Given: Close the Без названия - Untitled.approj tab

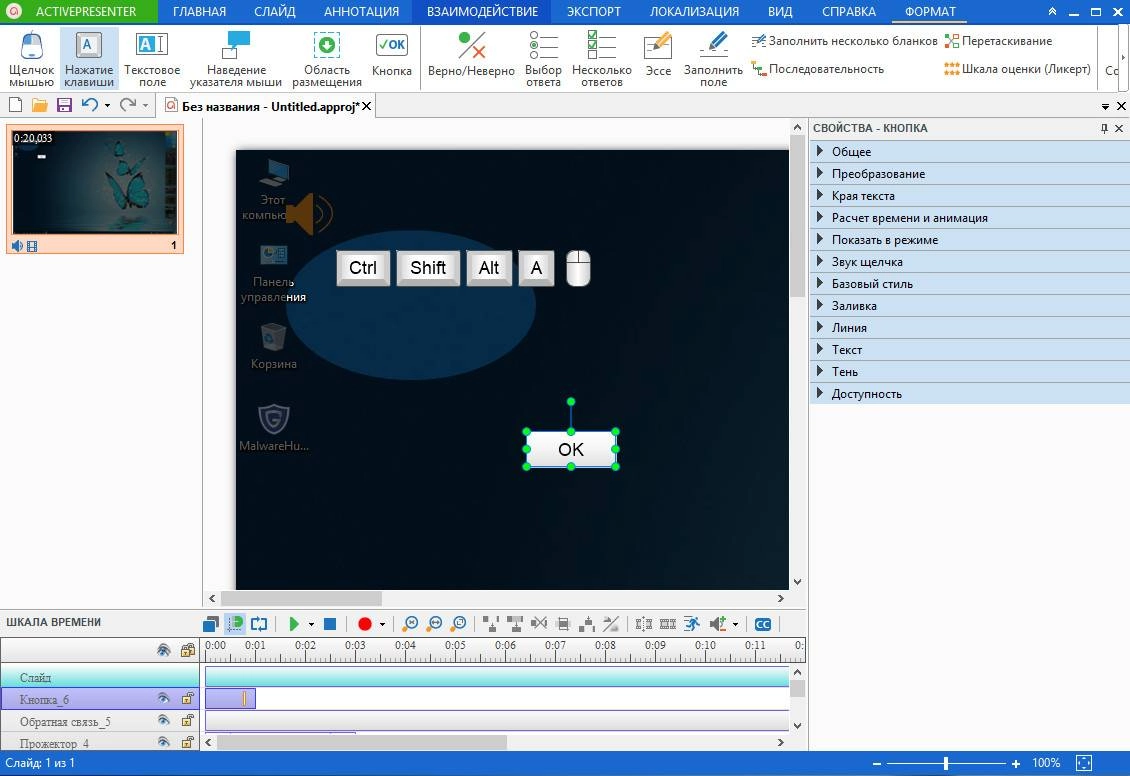Looking at the screenshot, I should pyautogui.click(x=366, y=106).
